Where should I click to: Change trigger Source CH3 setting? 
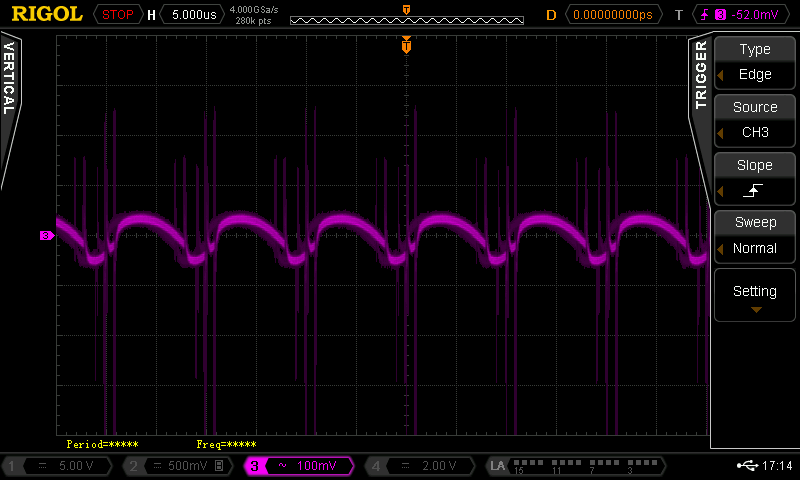tap(755, 120)
